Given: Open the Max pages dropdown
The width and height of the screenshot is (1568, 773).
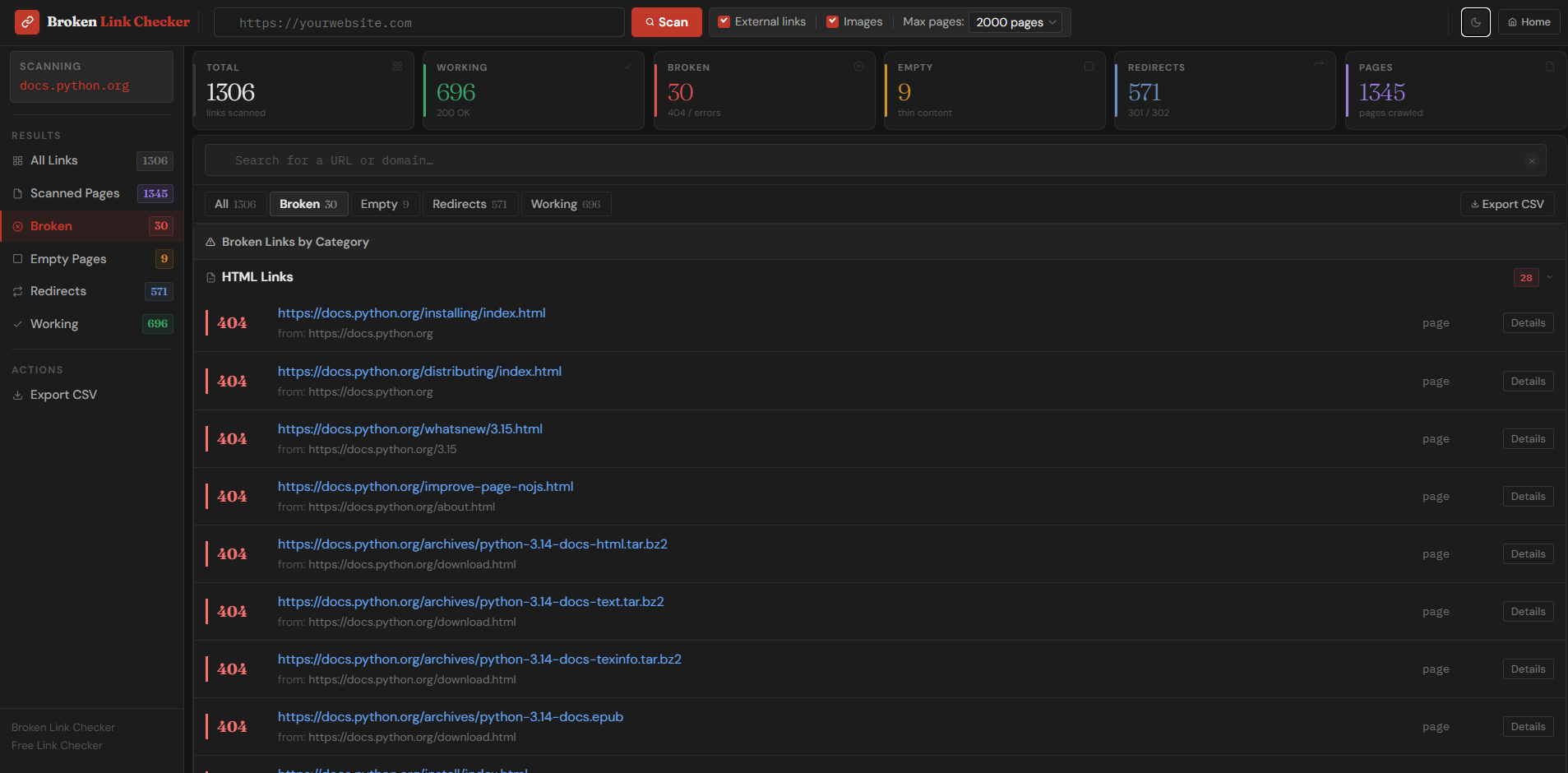Looking at the screenshot, I should coord(1015,22).
